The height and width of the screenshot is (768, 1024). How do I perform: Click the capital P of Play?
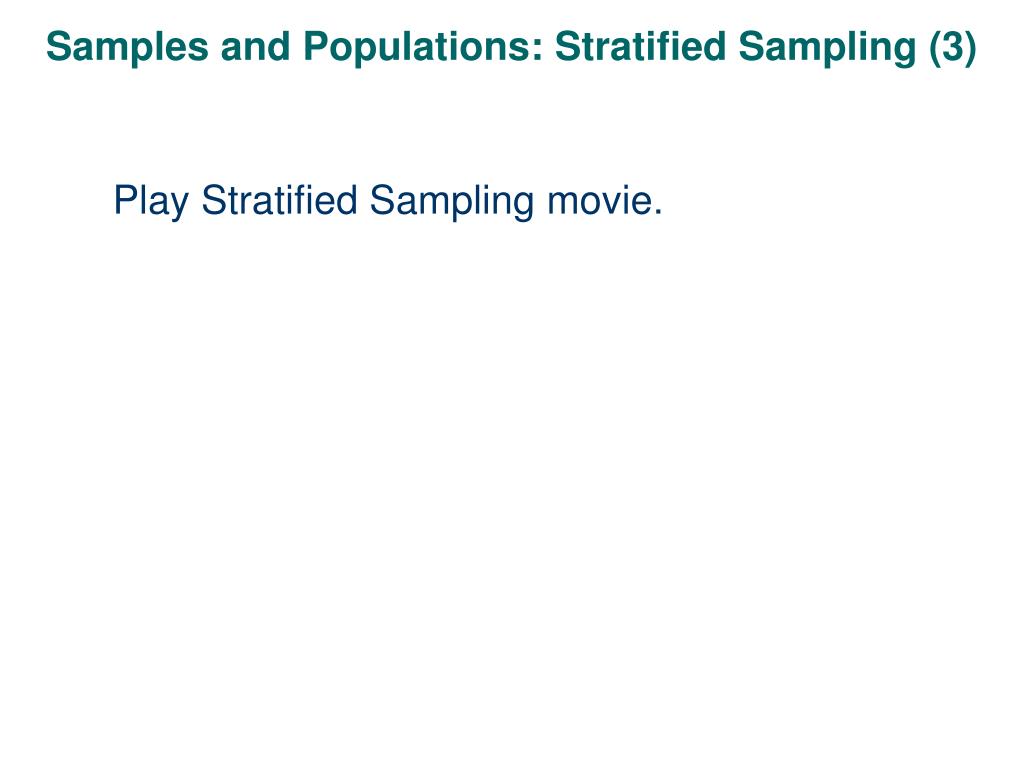(125, 200)
